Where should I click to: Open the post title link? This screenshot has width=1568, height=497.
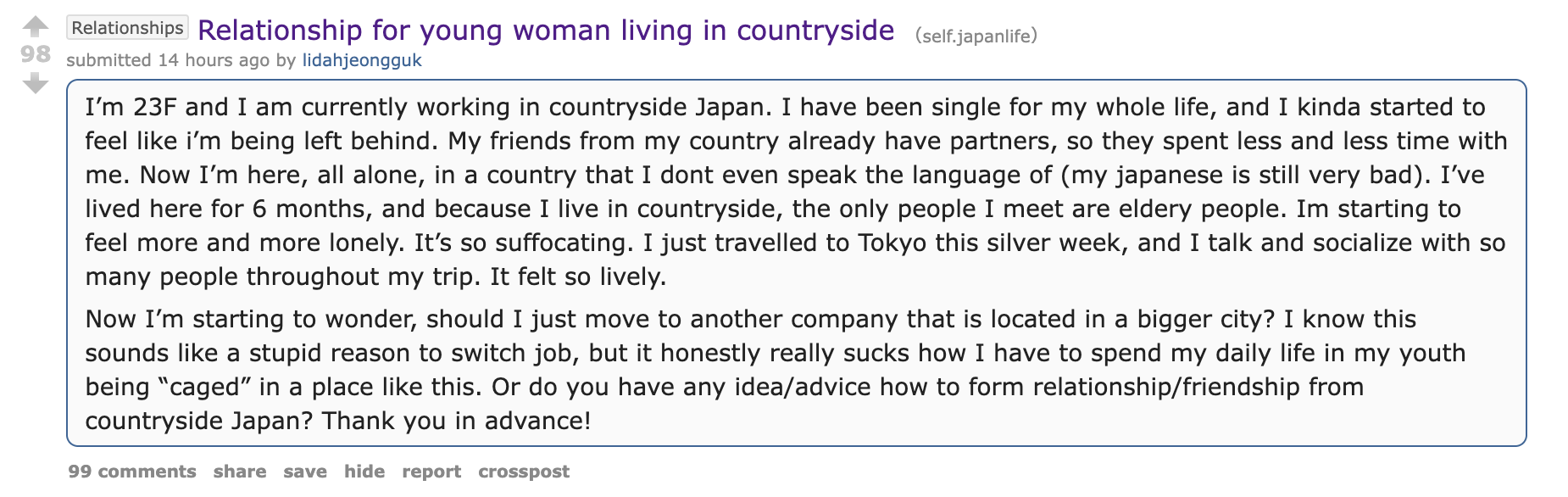546,31
